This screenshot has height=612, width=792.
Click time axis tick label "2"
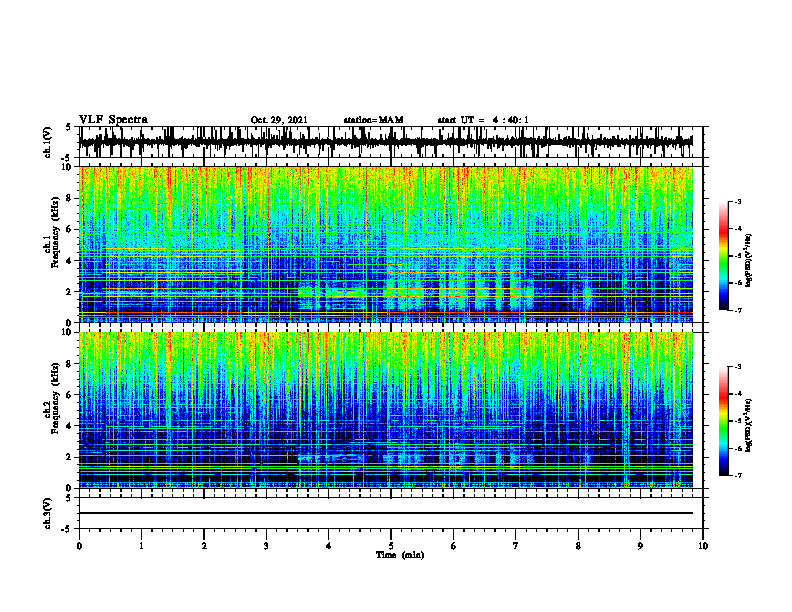click(204, 546)
